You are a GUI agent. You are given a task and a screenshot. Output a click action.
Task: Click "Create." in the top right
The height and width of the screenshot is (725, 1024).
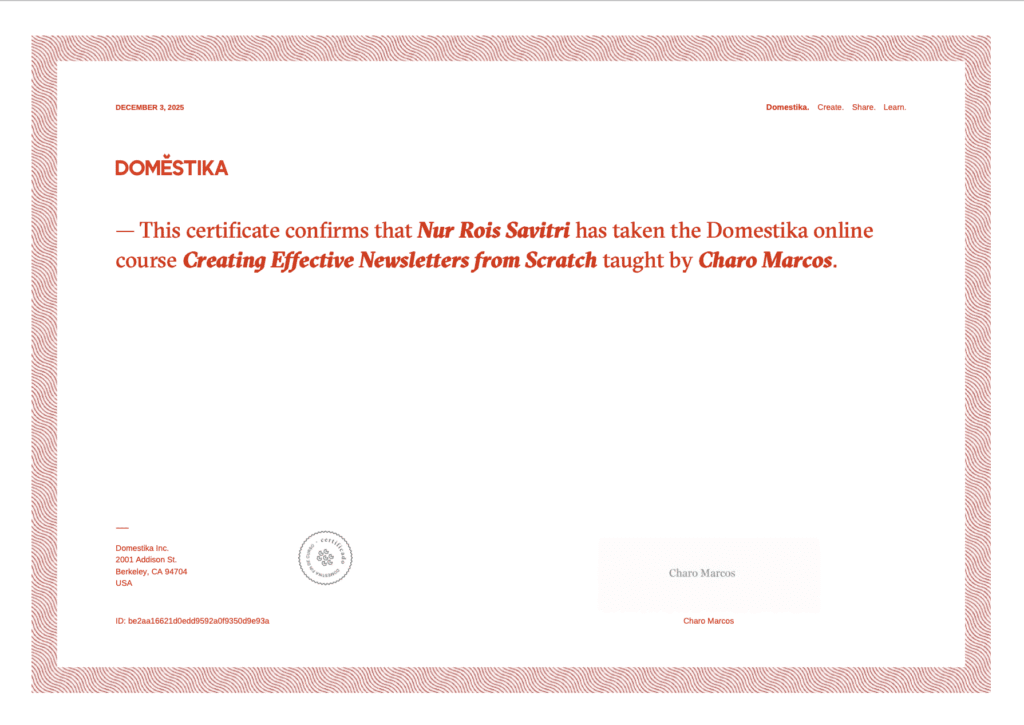[830, 107]
